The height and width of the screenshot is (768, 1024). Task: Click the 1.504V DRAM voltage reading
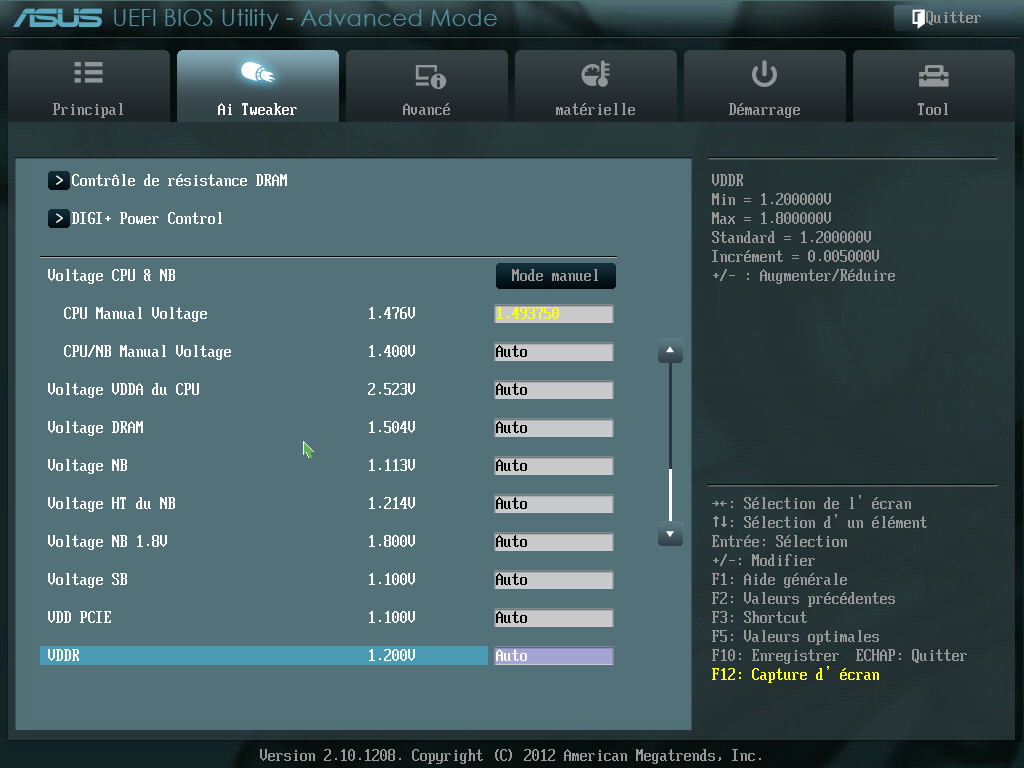[391, 427]
